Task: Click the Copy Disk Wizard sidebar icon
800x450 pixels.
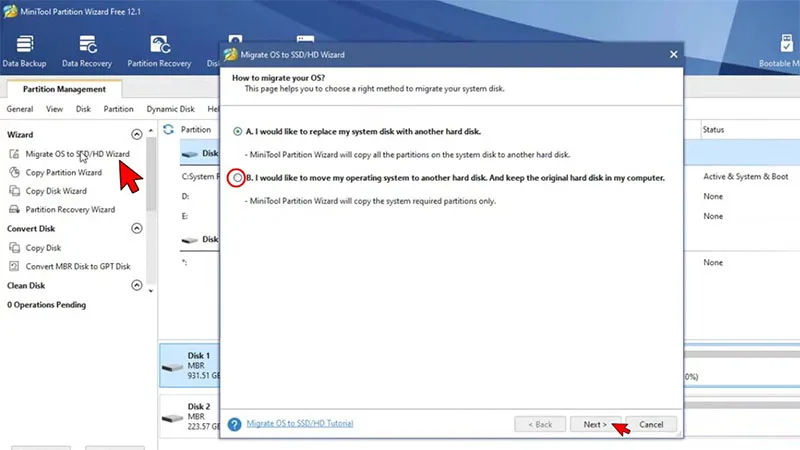Action: (x=14, y=191)
